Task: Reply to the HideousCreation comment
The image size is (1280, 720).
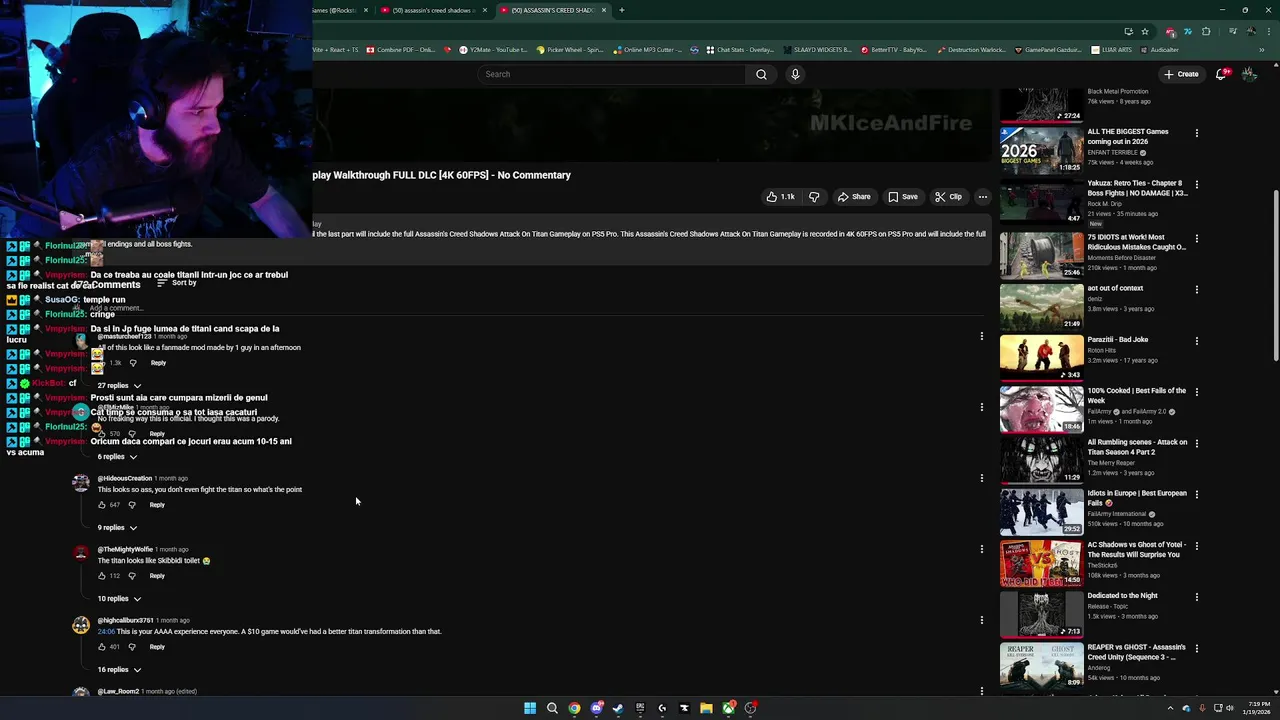Action: 157,505
